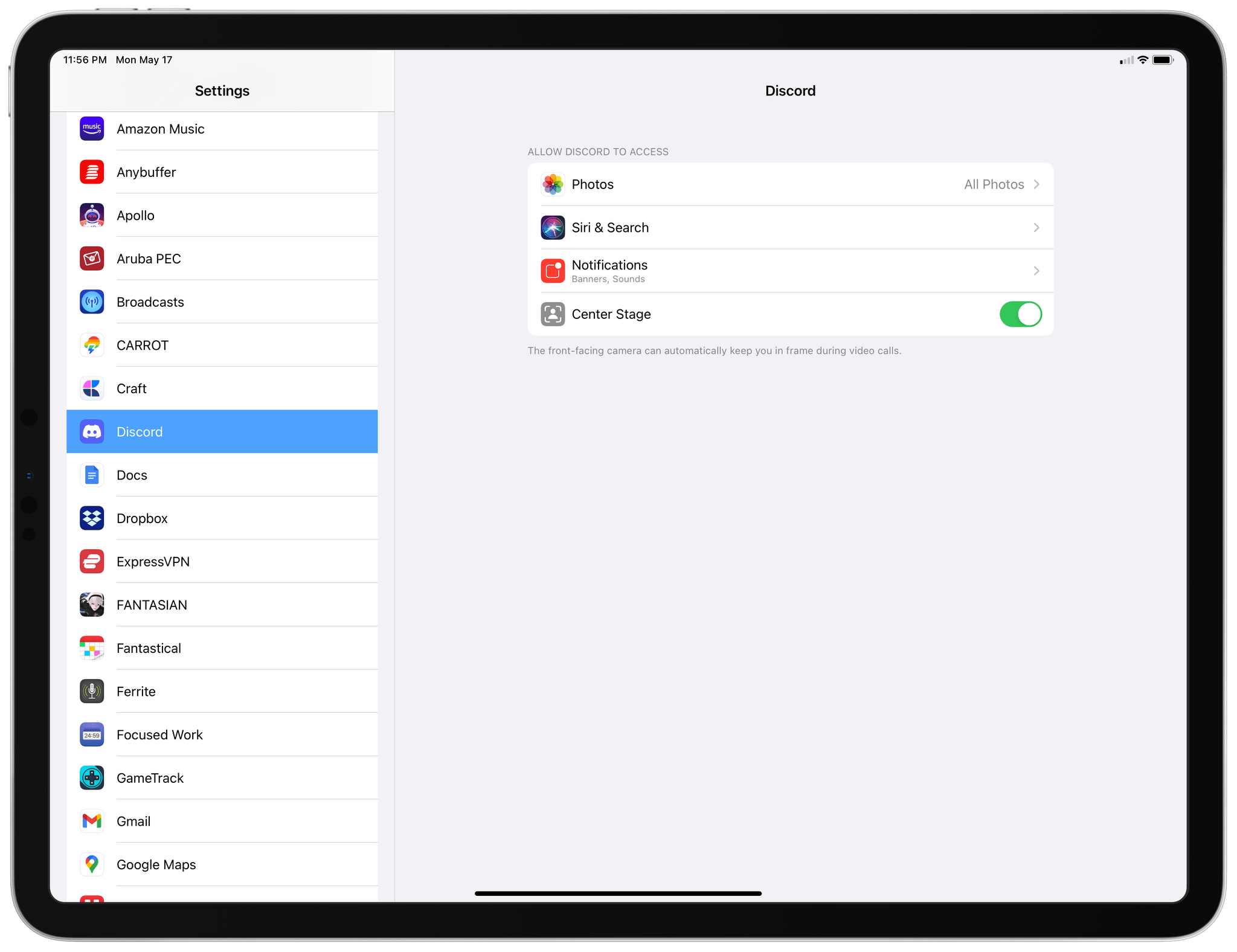Expand Siri & Search settings for Discord
The height and width of the screenshot is (952, 1237).
click(x=789, y=227)
